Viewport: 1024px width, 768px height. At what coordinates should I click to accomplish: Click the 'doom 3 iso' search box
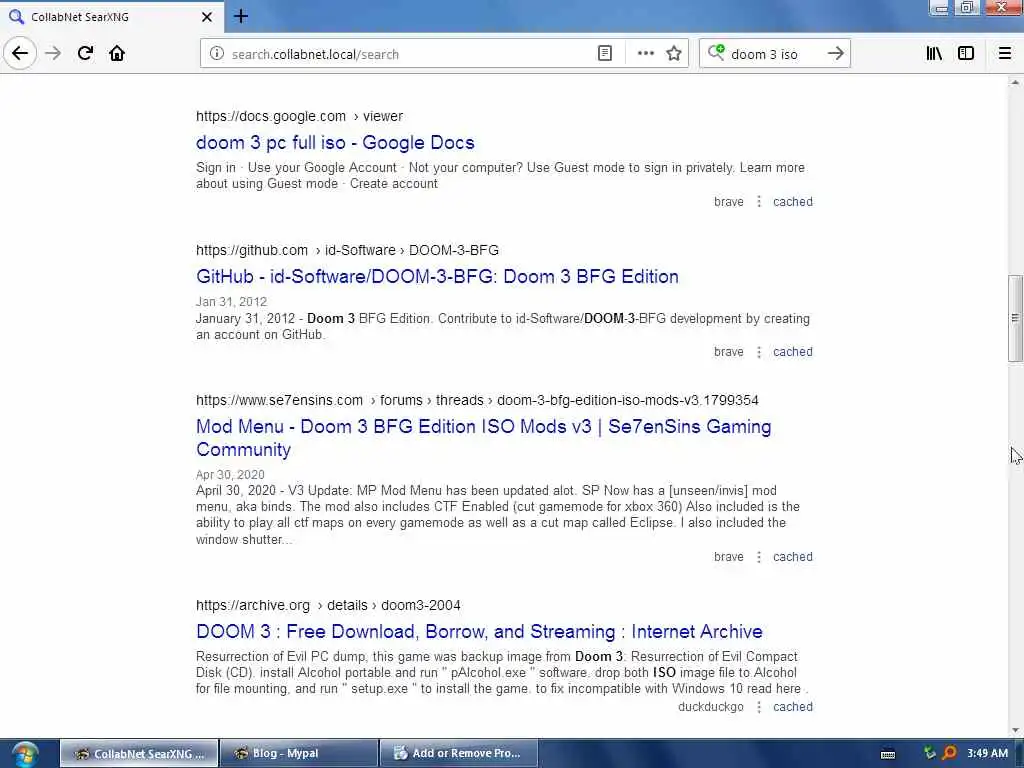(x=774, y=54)
